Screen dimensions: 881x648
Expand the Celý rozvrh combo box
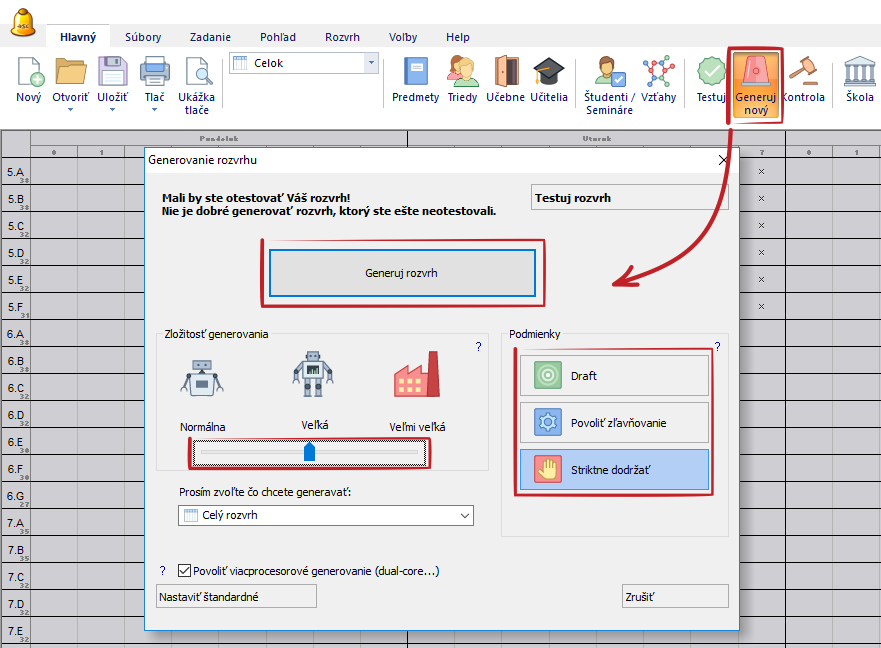point(464,515)
